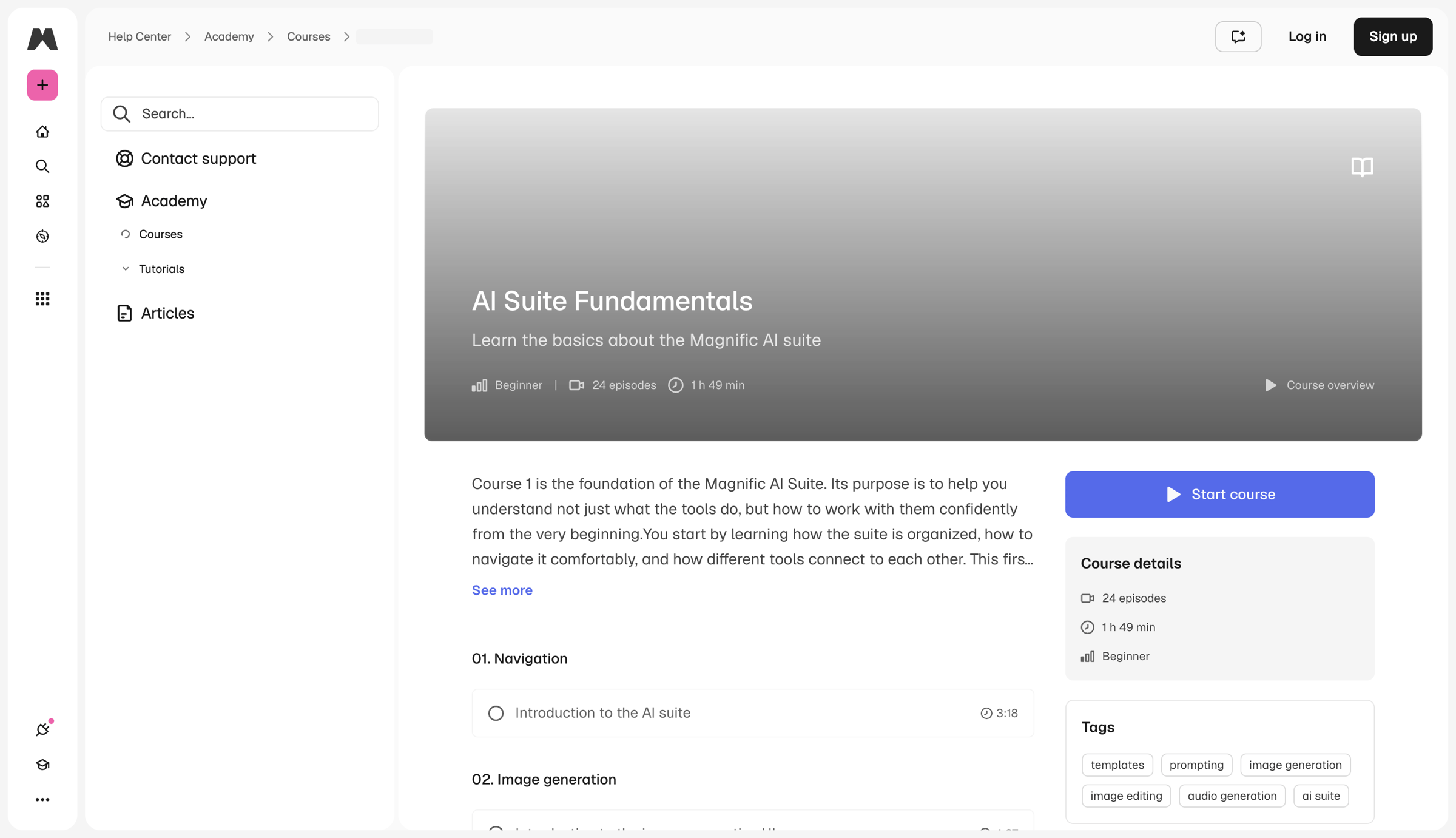Click the 1 h 49 min label on banner
This screenshot has width=1456, height=838.
click(x=718, y=385)
